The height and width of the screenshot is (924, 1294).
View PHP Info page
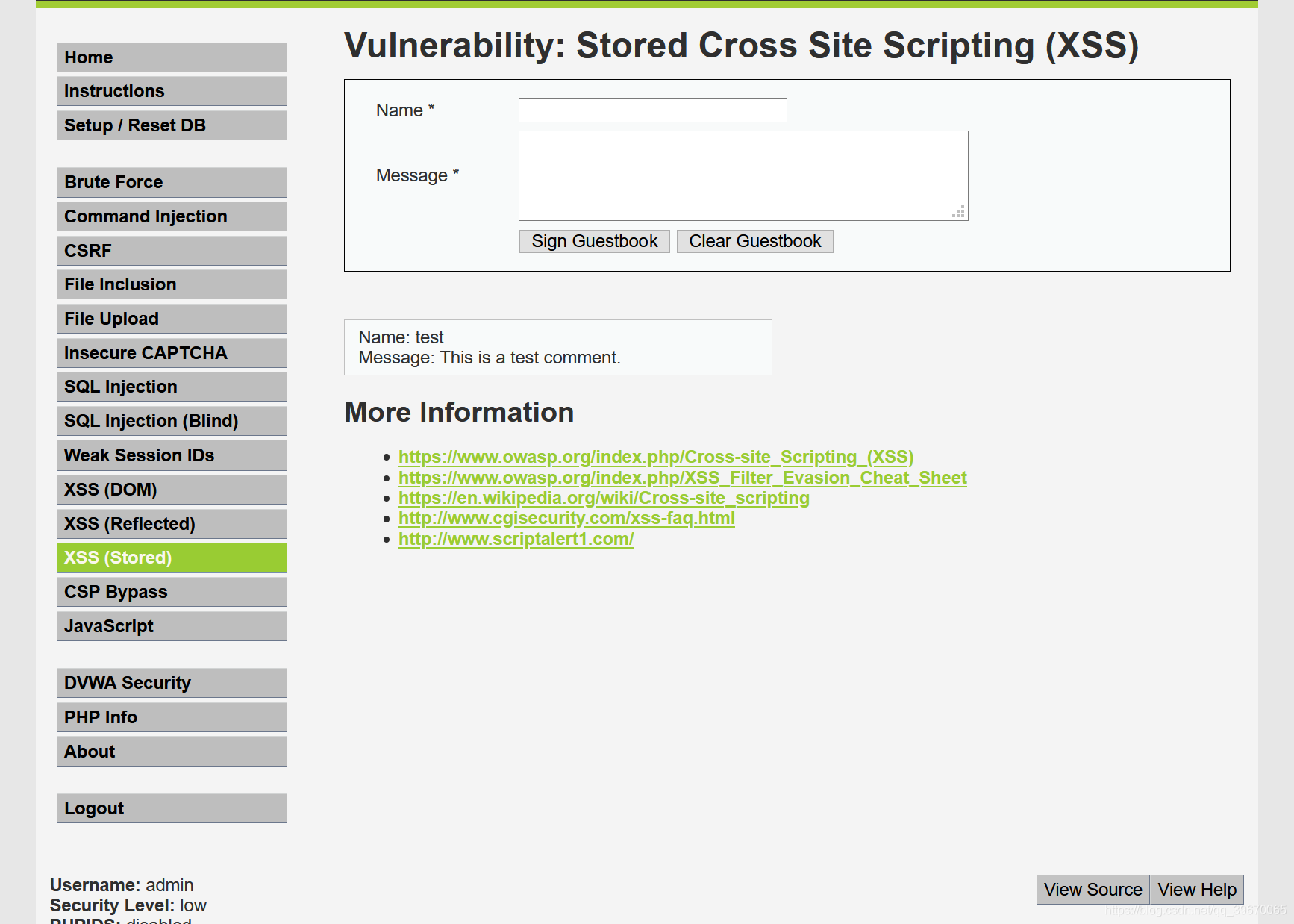[x=172, y=717]
